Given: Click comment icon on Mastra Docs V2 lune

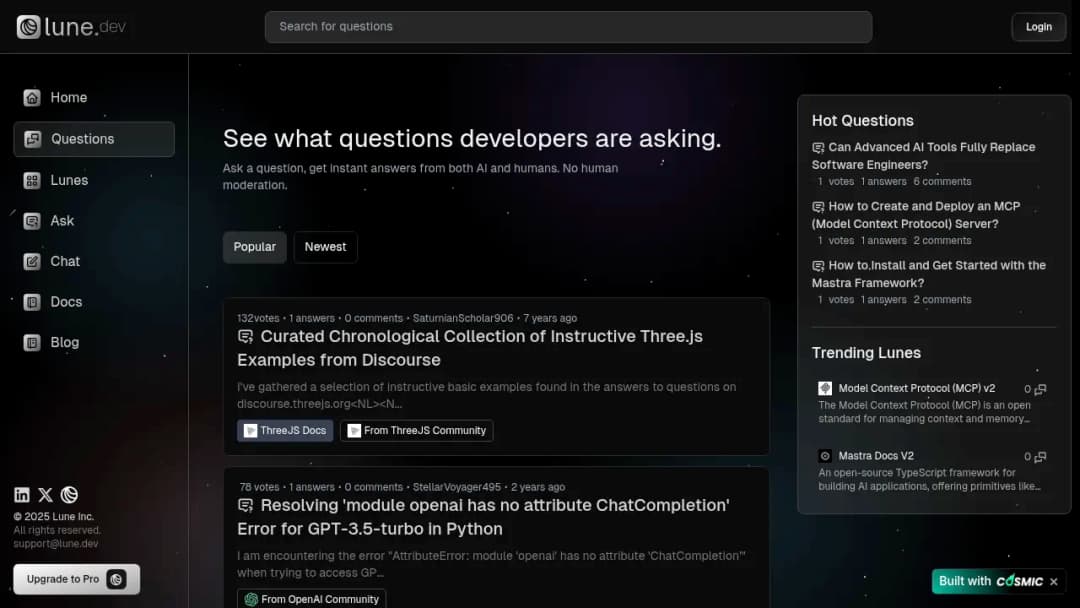Looking at the screenshot, I should click(x=1041, y=457).
